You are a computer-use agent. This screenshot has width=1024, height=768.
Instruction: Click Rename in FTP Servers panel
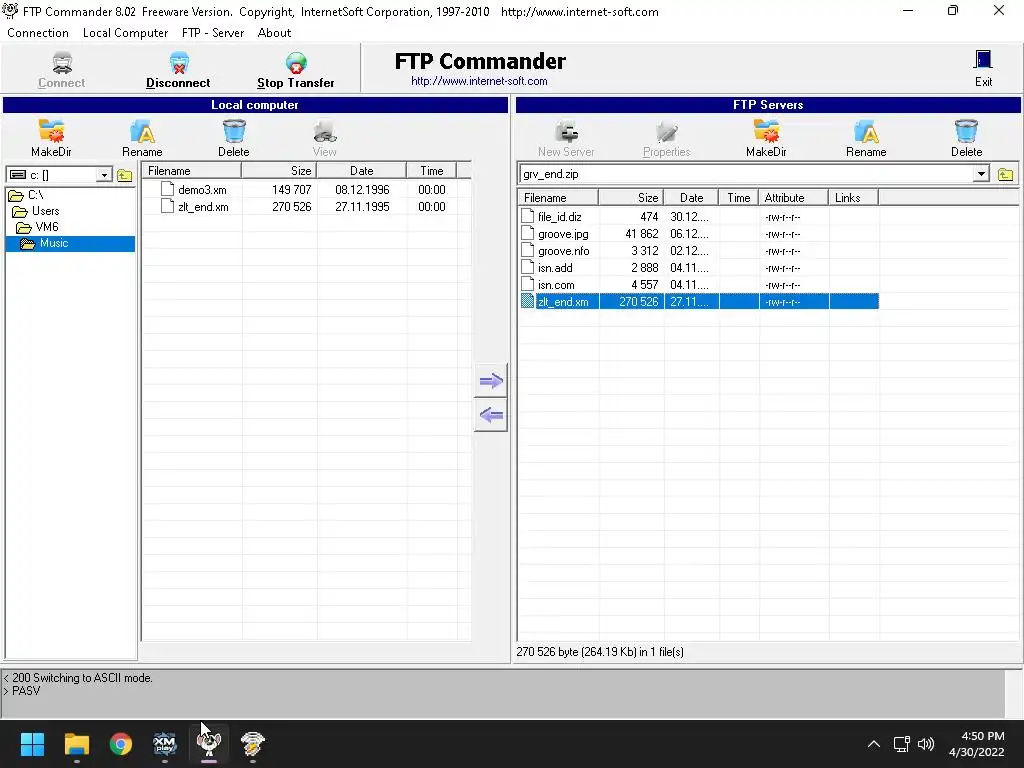(866, 138)
